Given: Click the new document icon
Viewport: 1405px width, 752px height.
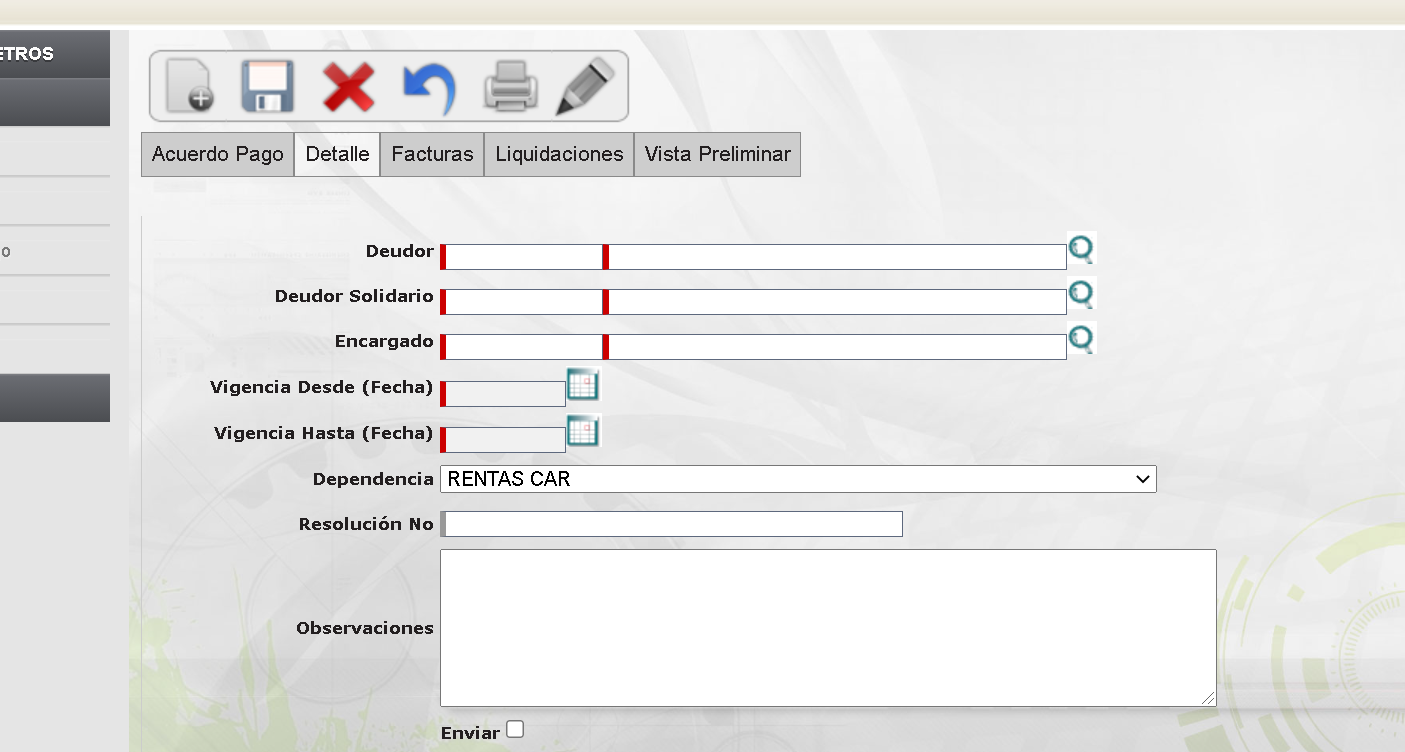Looking at the screenshot, I should [189, 86].
